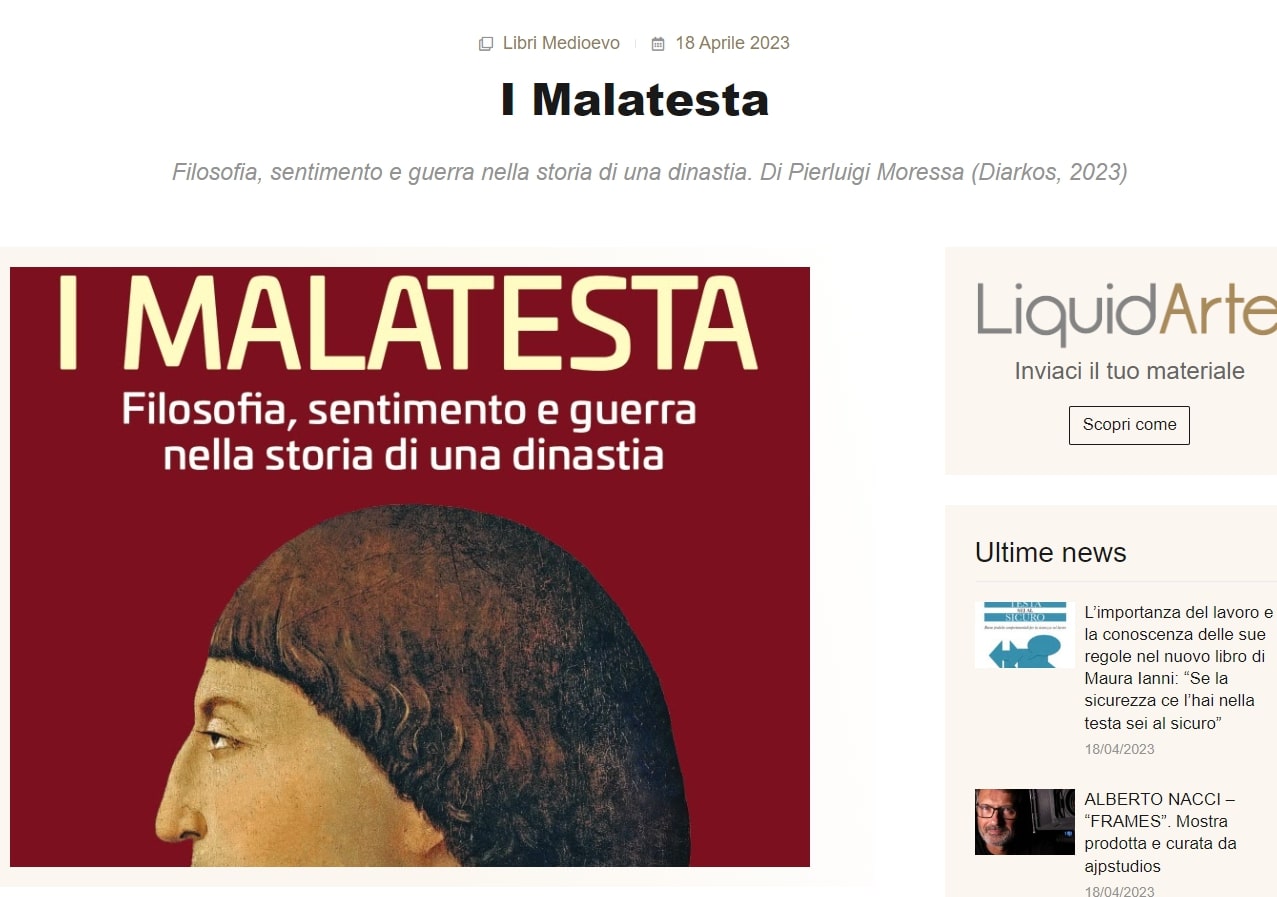Screen dimensions: 1277x897
Task: Click the date under the Maura Ianni article
Action: tap(1119, 749)
